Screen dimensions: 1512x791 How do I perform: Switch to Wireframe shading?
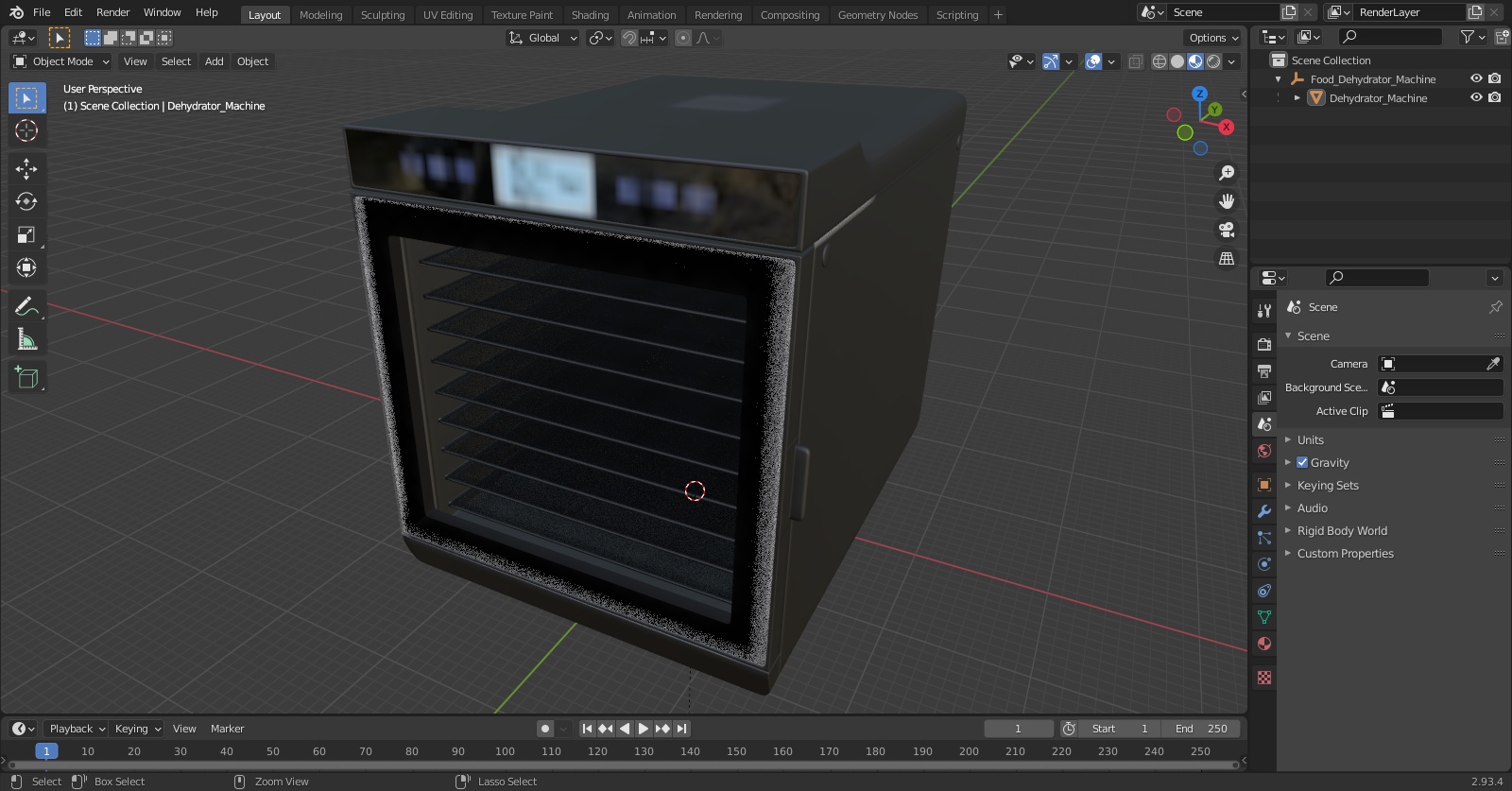click(1160, 61)
